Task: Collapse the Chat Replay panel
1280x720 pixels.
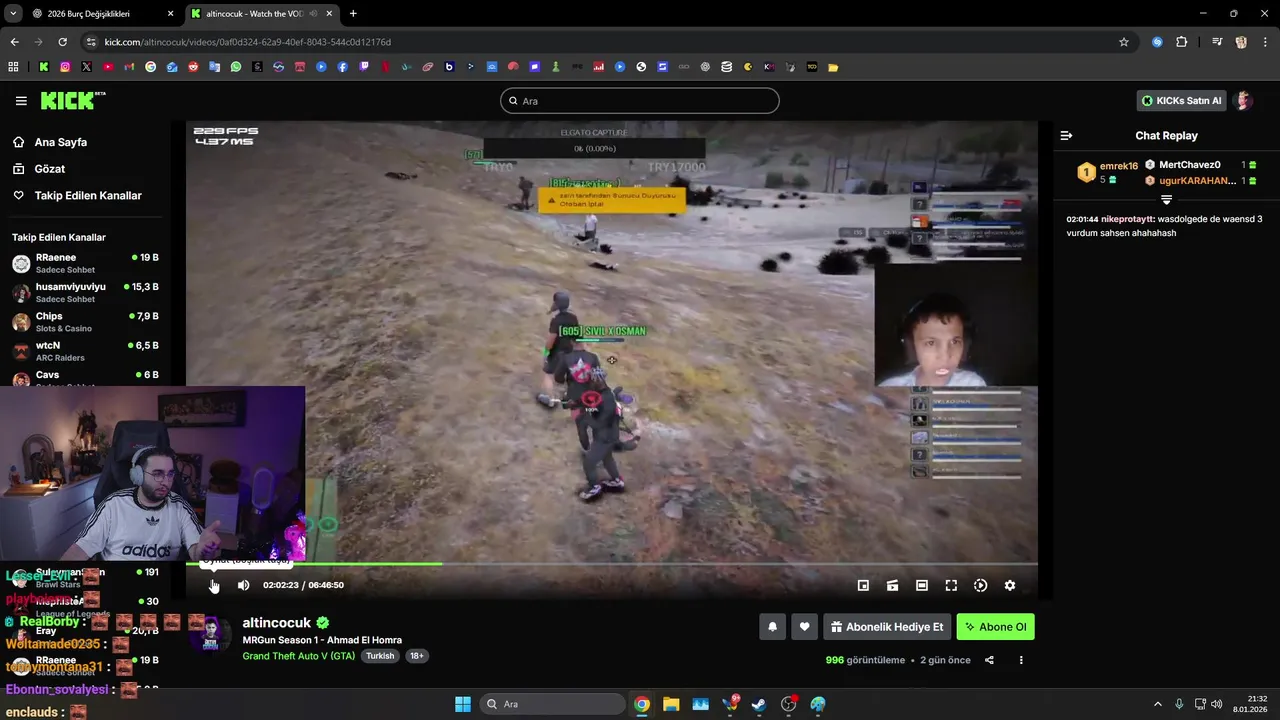Action: pyautogui.click(x=1066, y=135)
